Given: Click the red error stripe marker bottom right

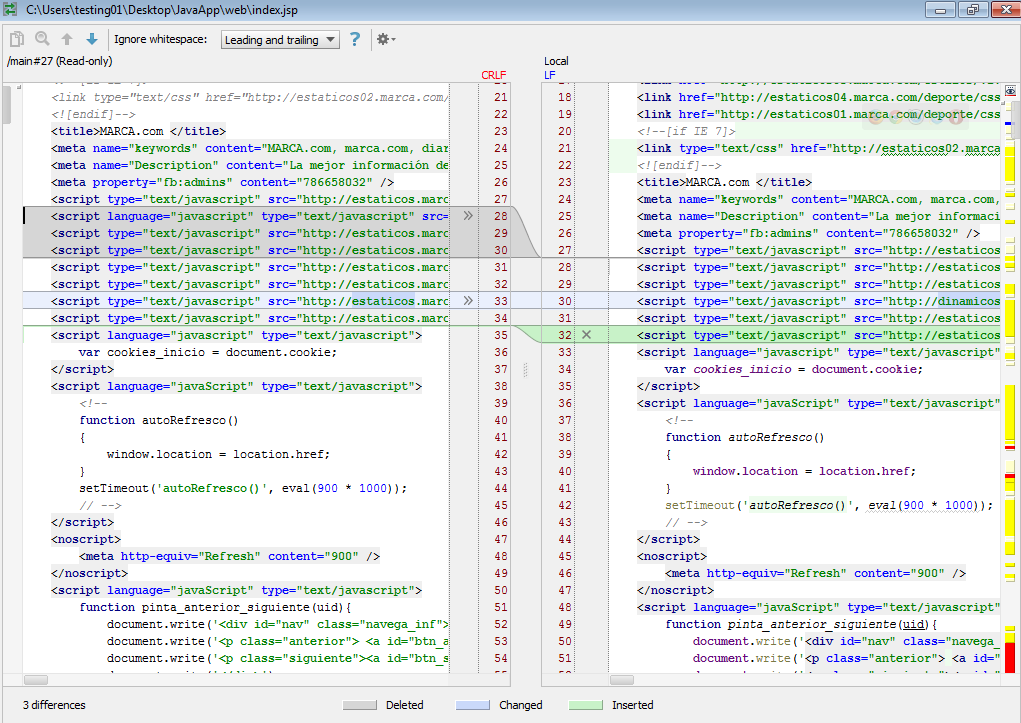Looking at the screenshot, I should tap(1010, 657).
